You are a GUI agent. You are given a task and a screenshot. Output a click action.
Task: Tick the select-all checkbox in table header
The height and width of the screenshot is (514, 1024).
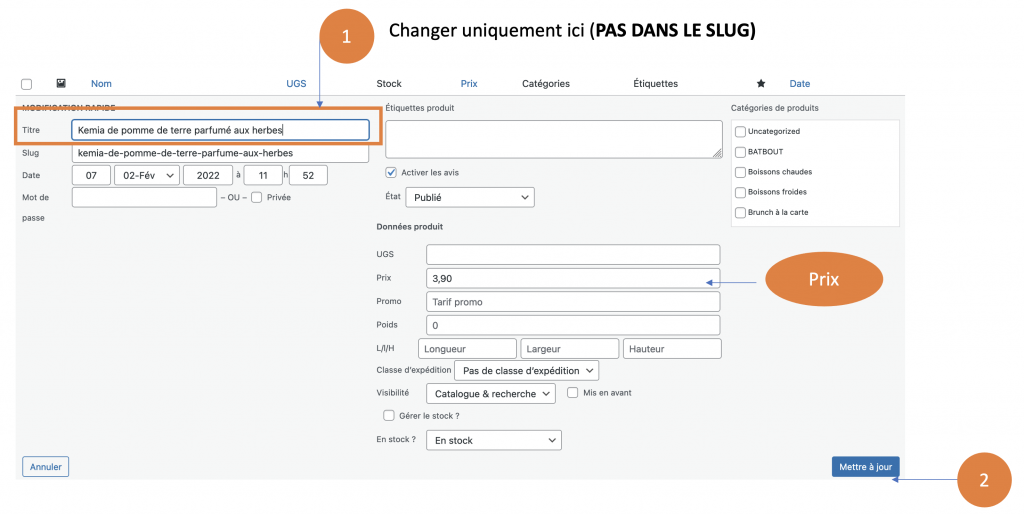(x=27, y=84)
